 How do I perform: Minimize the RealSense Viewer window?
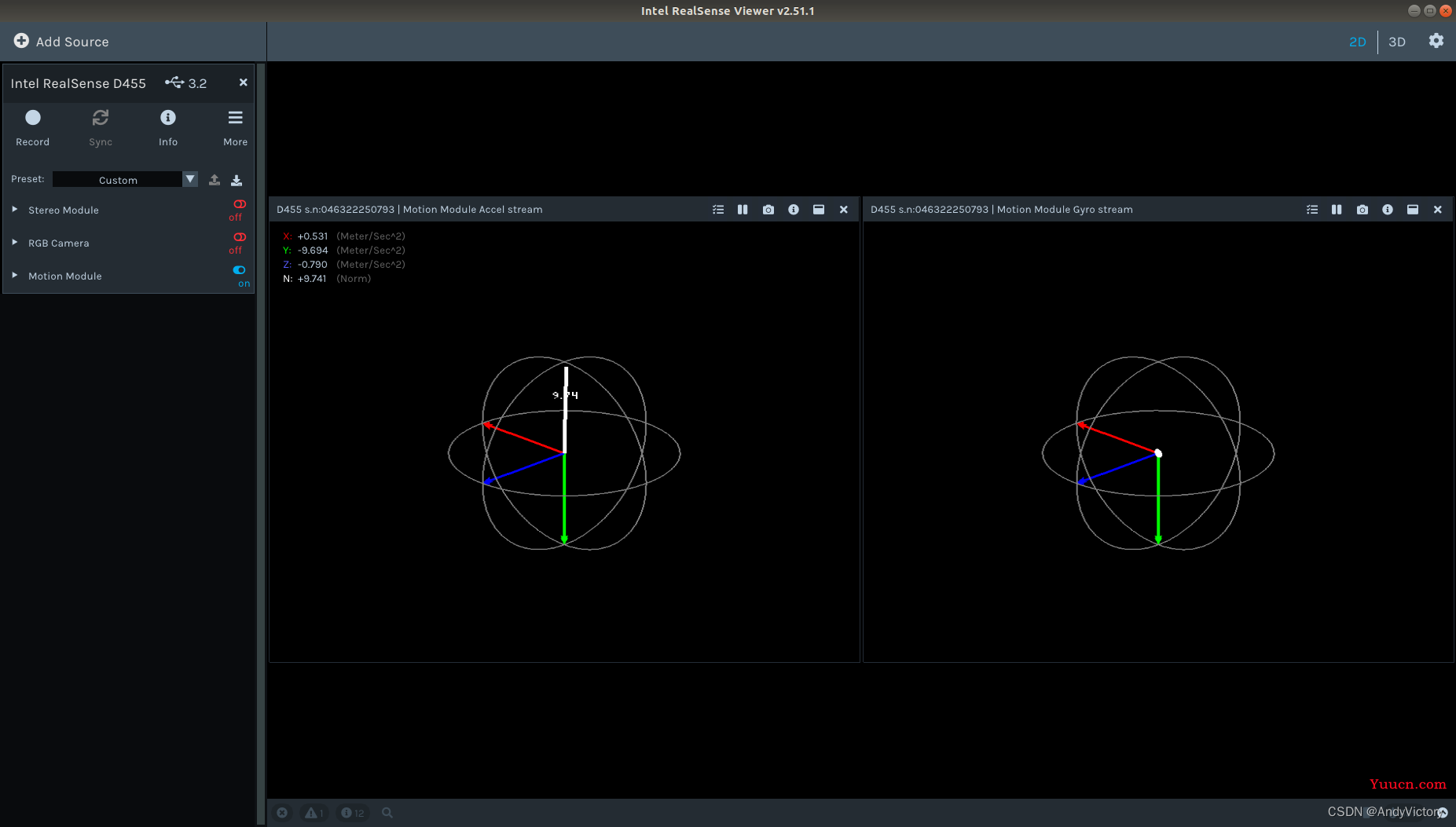click(x=1414, y=11)
